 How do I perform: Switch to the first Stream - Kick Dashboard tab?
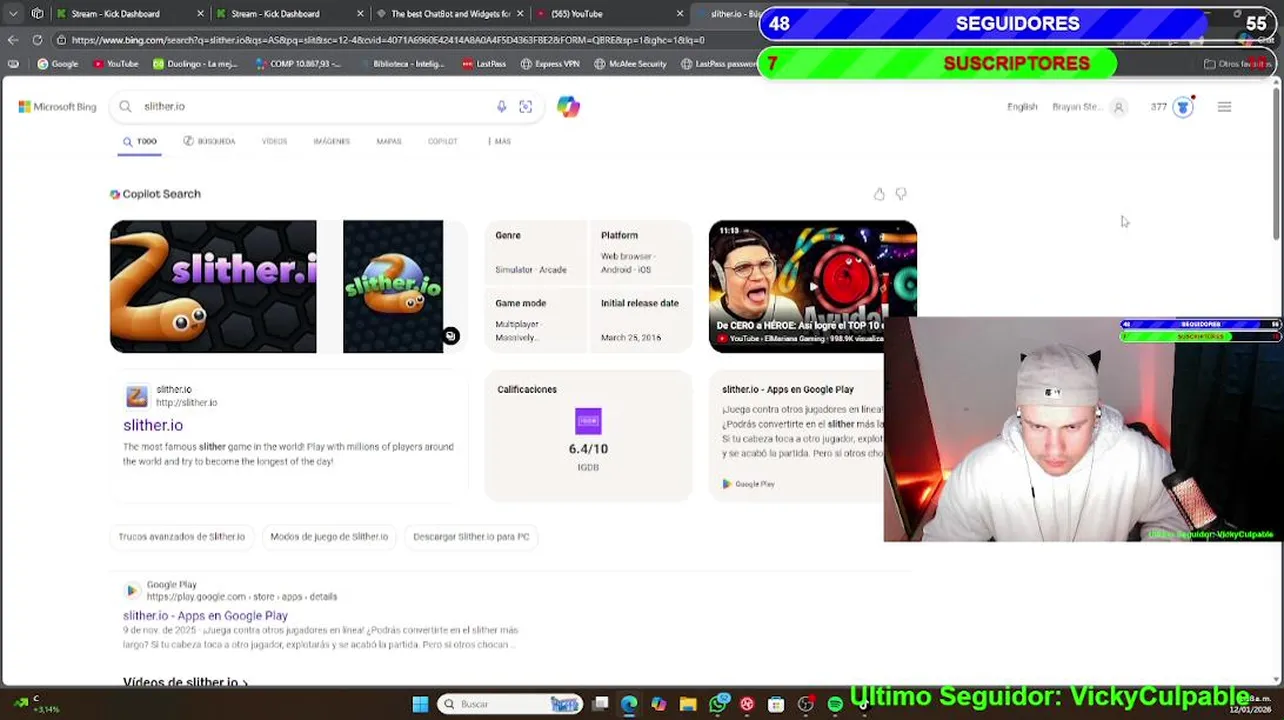[x=115, y=14]
